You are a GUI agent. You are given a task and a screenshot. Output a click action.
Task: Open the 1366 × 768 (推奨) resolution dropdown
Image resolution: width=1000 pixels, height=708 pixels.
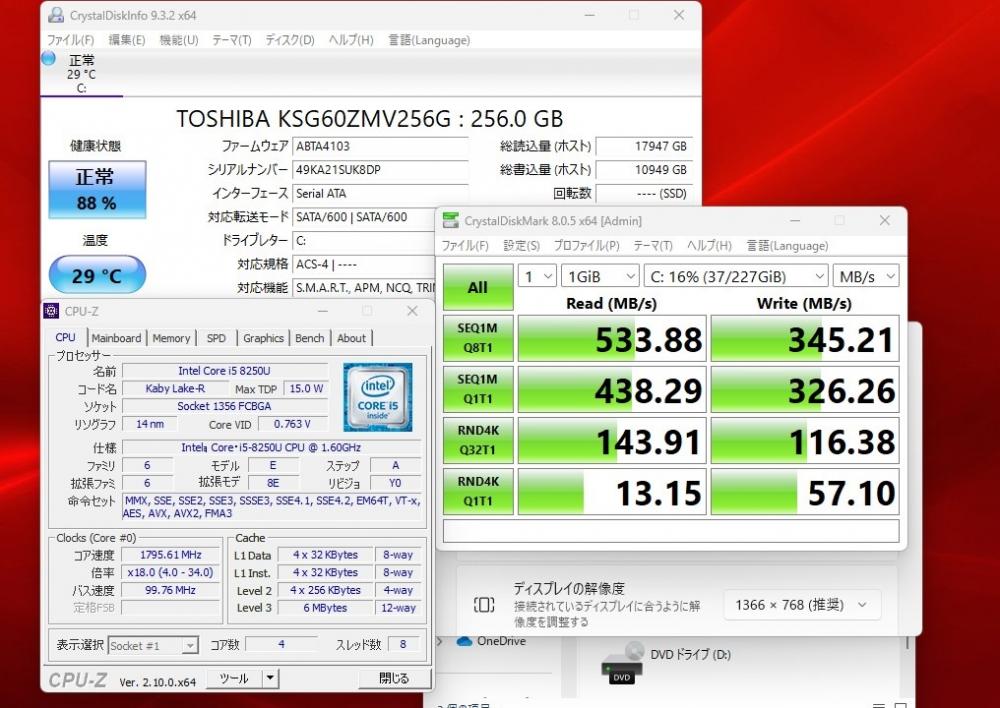click(802, 605)
